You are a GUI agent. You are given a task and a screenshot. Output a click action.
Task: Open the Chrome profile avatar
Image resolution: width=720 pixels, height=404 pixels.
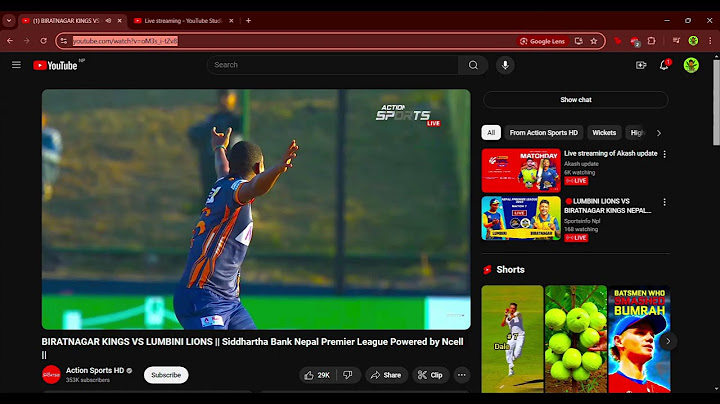[x=693, y=41]
